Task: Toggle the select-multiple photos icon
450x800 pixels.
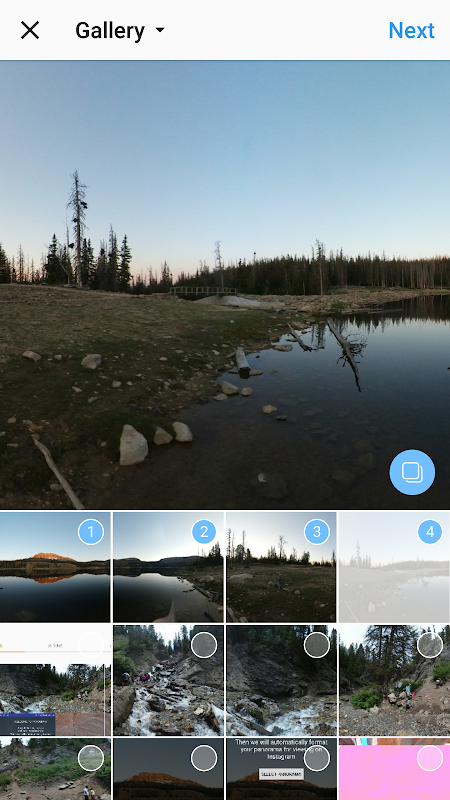Action: click(x=412, y=472)
